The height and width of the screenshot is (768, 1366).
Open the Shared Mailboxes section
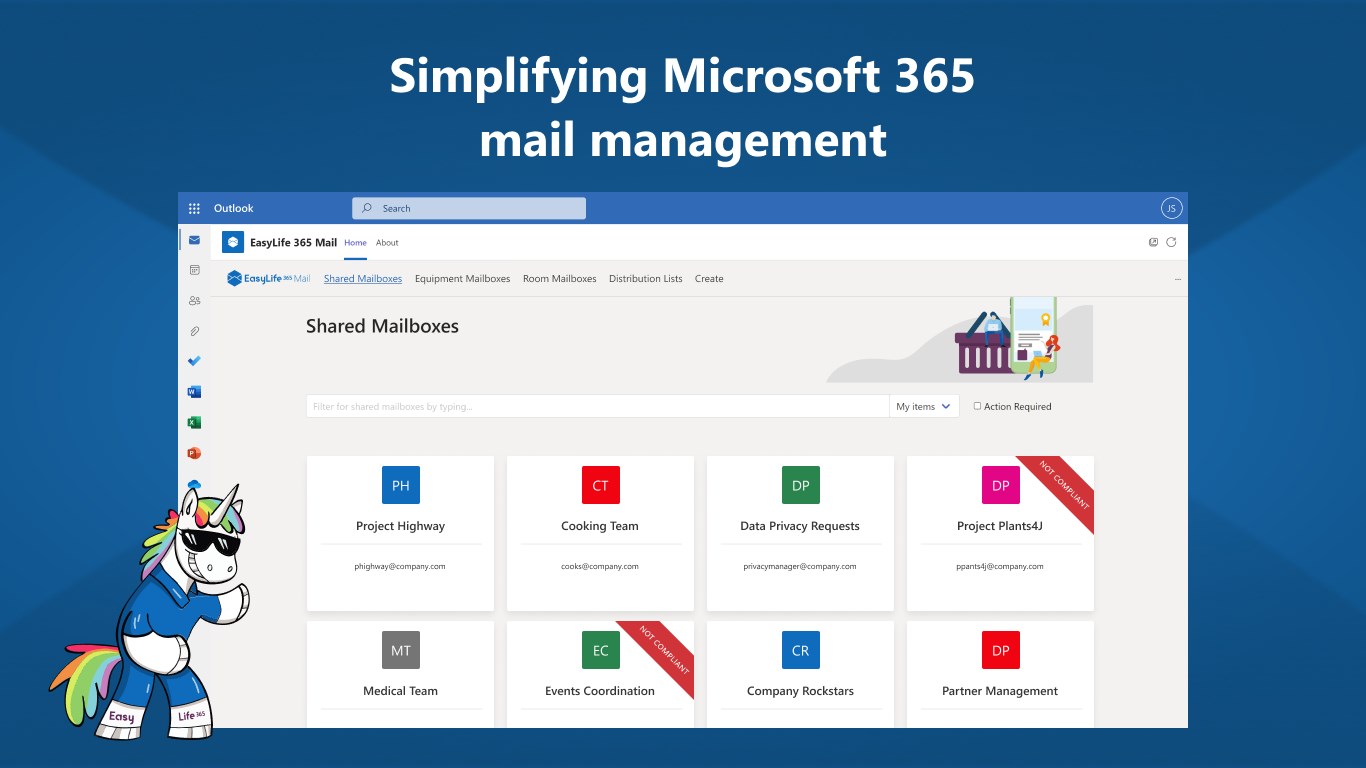363,279
